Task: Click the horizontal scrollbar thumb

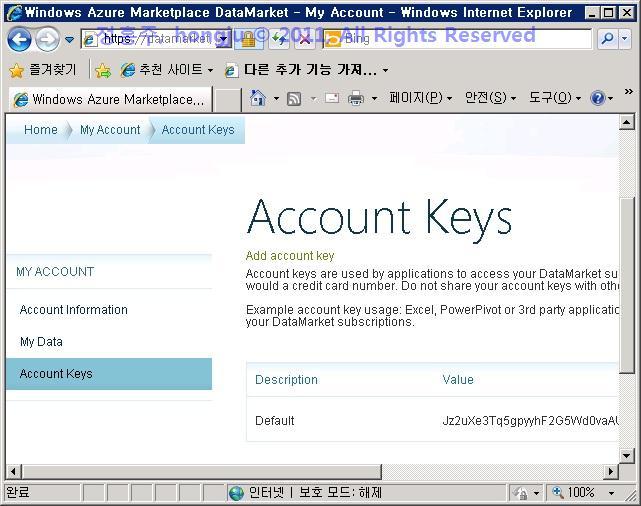Action: point(202,471)
